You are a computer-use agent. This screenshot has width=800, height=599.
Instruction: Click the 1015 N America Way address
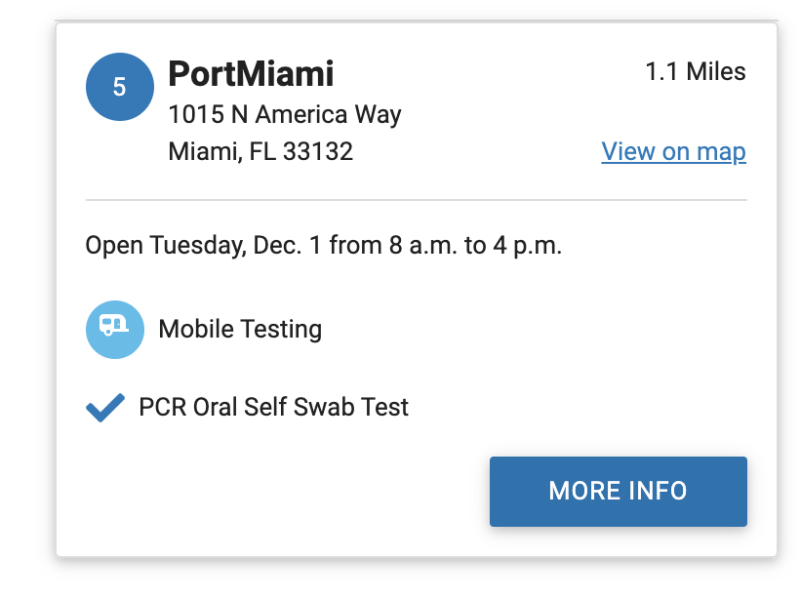pos(285,114)
